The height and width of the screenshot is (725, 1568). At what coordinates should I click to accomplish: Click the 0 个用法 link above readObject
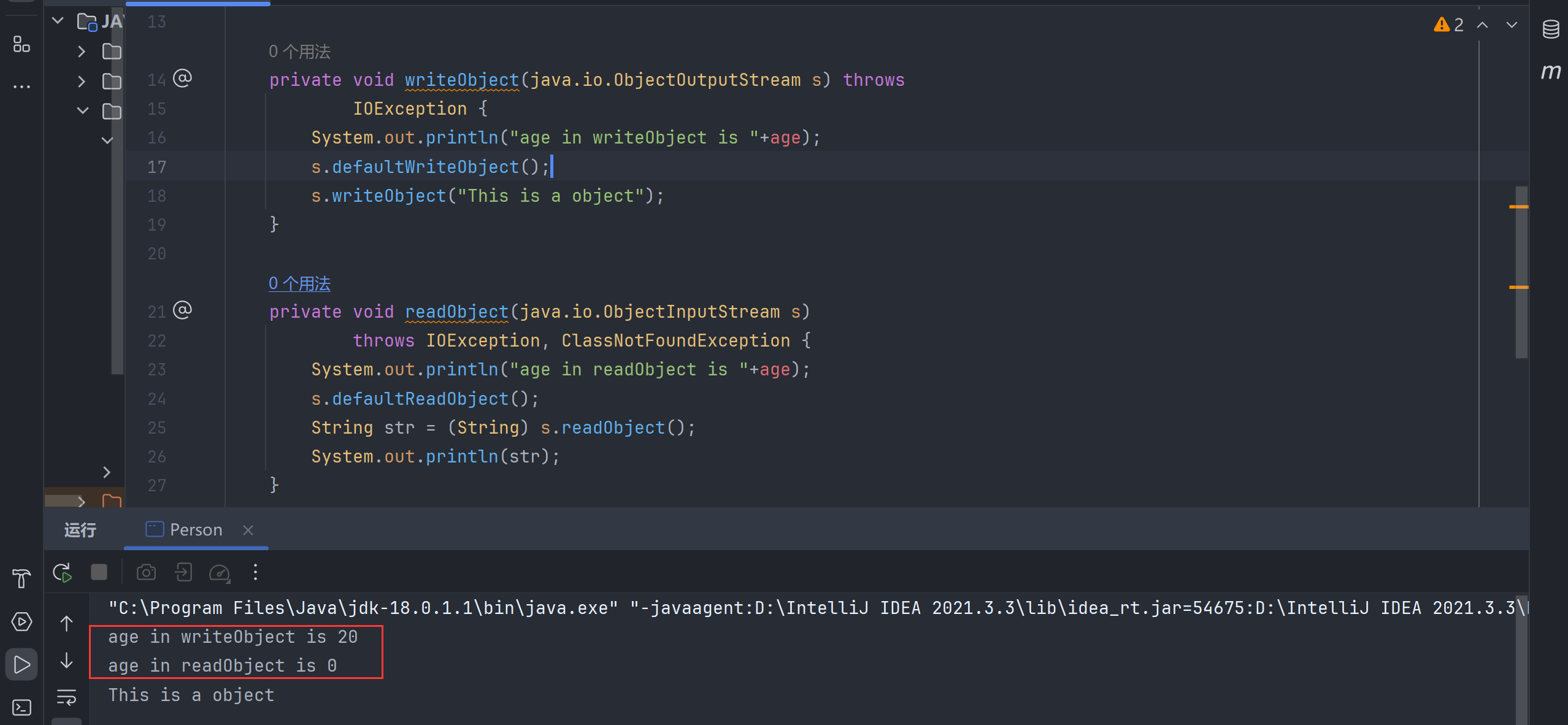[299, 283]
